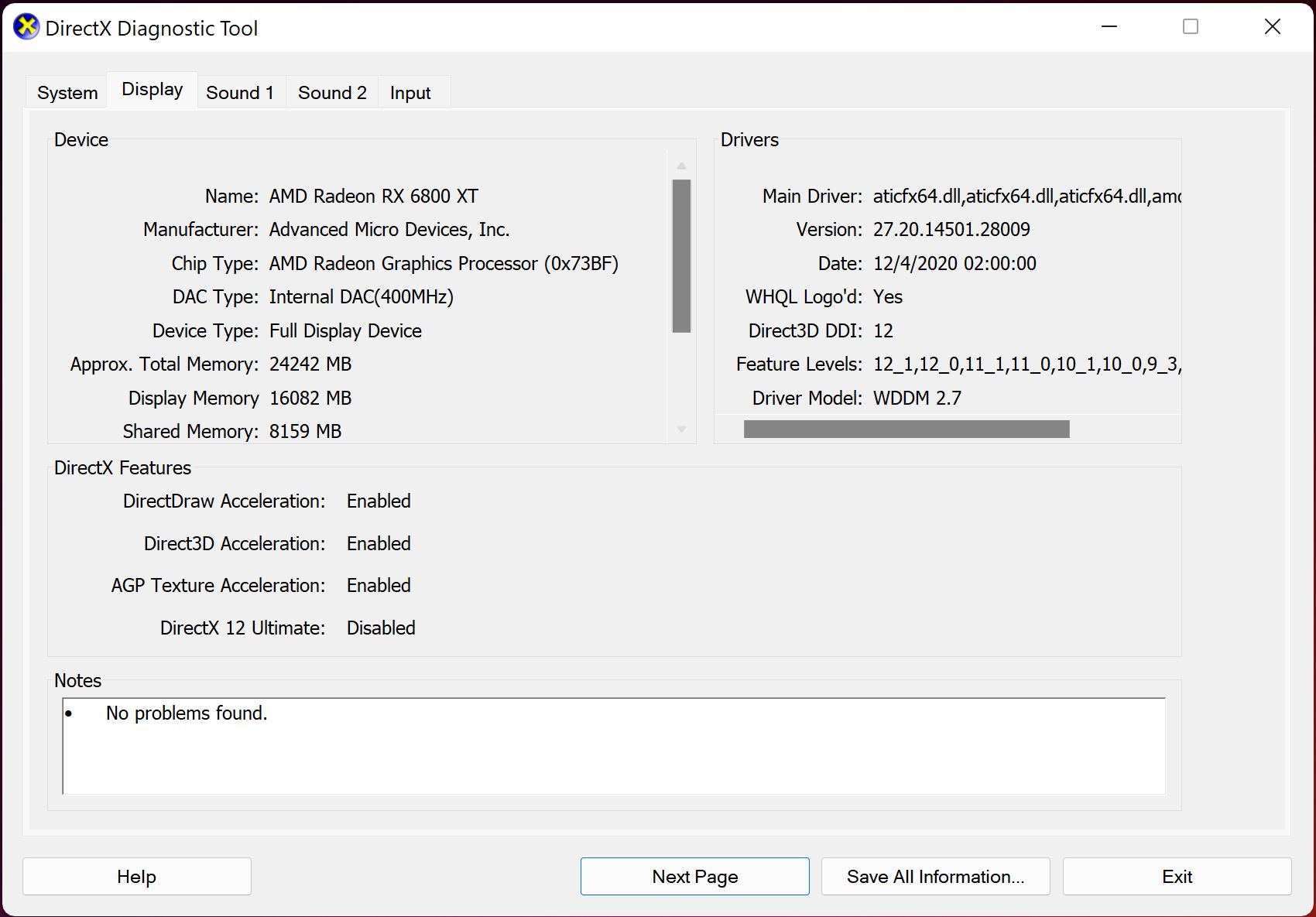Click the Device panel vertical scrollbar thumb
This screenshot has width=1316, height=917.
[681, 256]
